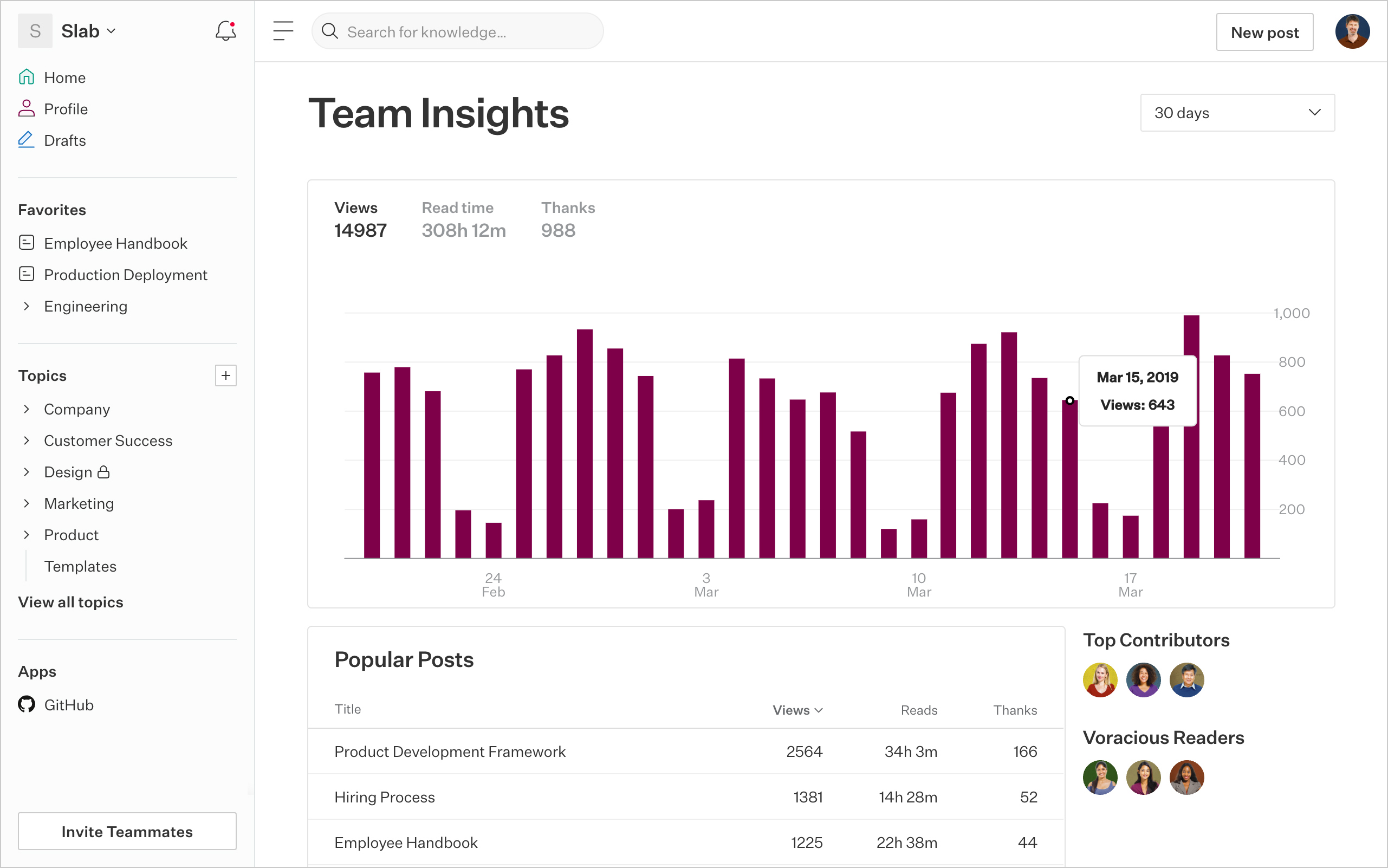The width and height of the screenshot is (1388, 868).
Task: Switch chart to Read time metric
Action: pyautogui.click(x=464, y=219)
